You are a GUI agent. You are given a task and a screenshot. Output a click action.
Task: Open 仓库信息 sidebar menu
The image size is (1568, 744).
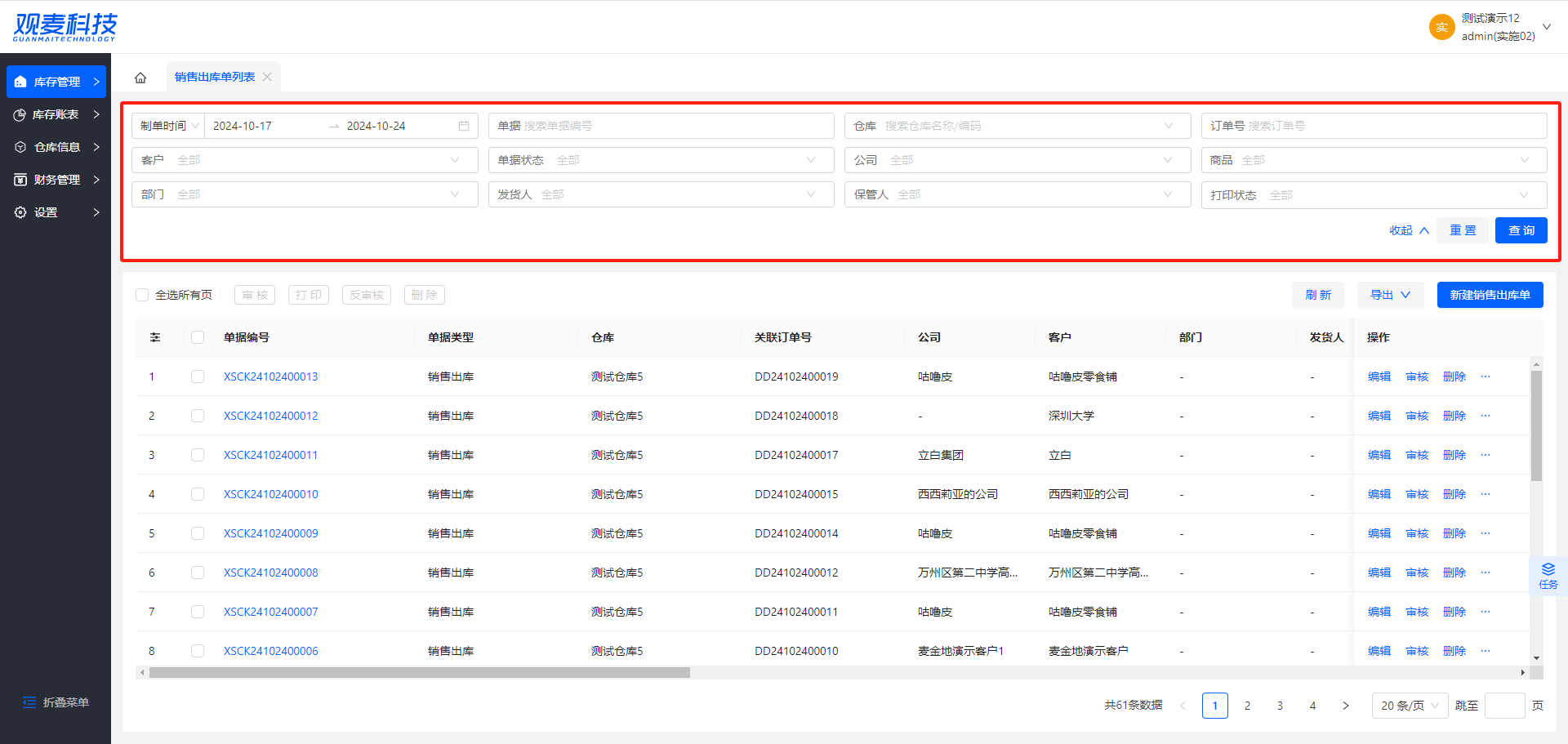pyautogui.click(x=56, y=147)
